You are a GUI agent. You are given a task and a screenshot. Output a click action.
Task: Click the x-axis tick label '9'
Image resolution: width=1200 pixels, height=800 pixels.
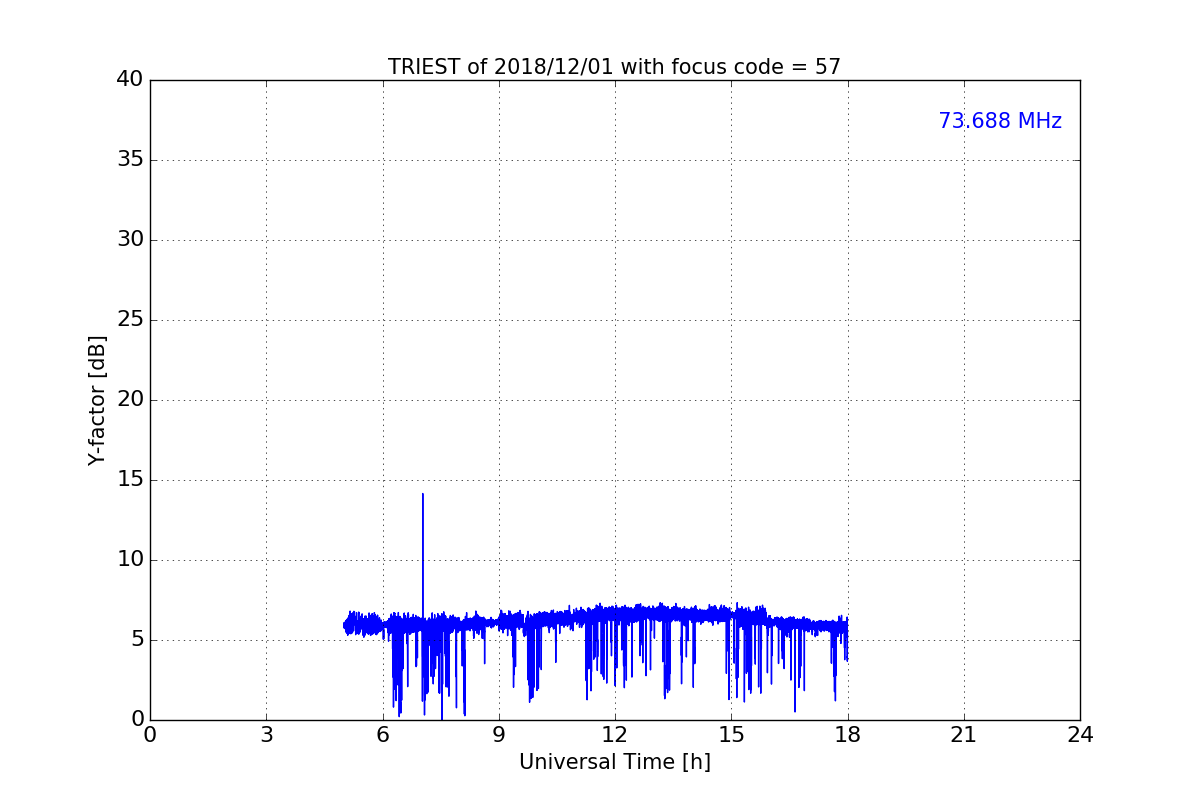499,735
